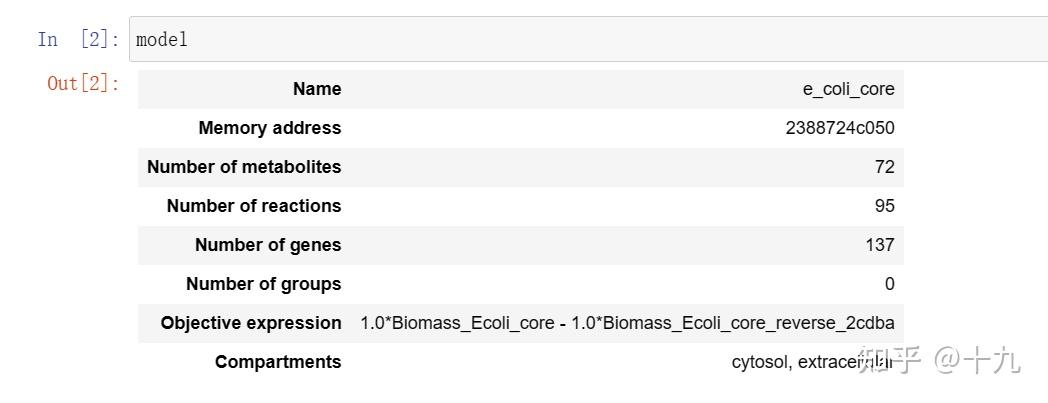The image size is (1048, 403).
Task: Select the In [2] input prompt
Action: [78, 40]
